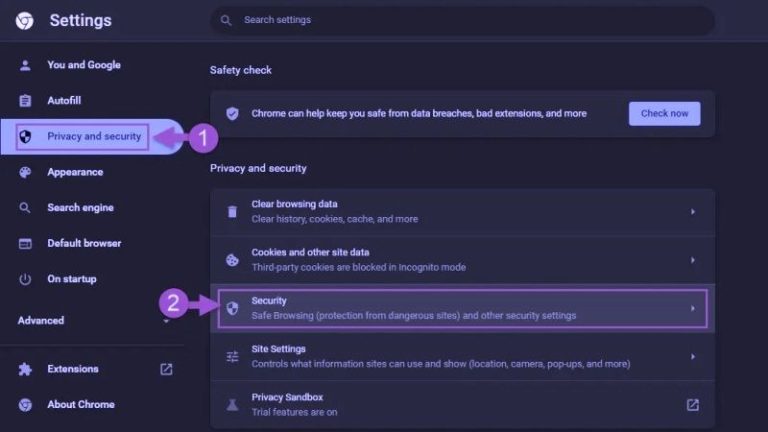Image resolution: width=768 pixels, height=432 pixels.
Task: Click the Appearance palette icon
Action: 26,172
